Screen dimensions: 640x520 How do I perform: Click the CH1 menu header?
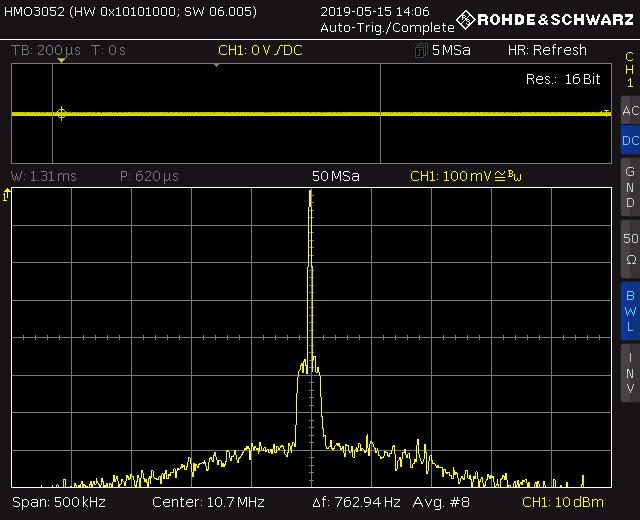click(x=629, y=69)
